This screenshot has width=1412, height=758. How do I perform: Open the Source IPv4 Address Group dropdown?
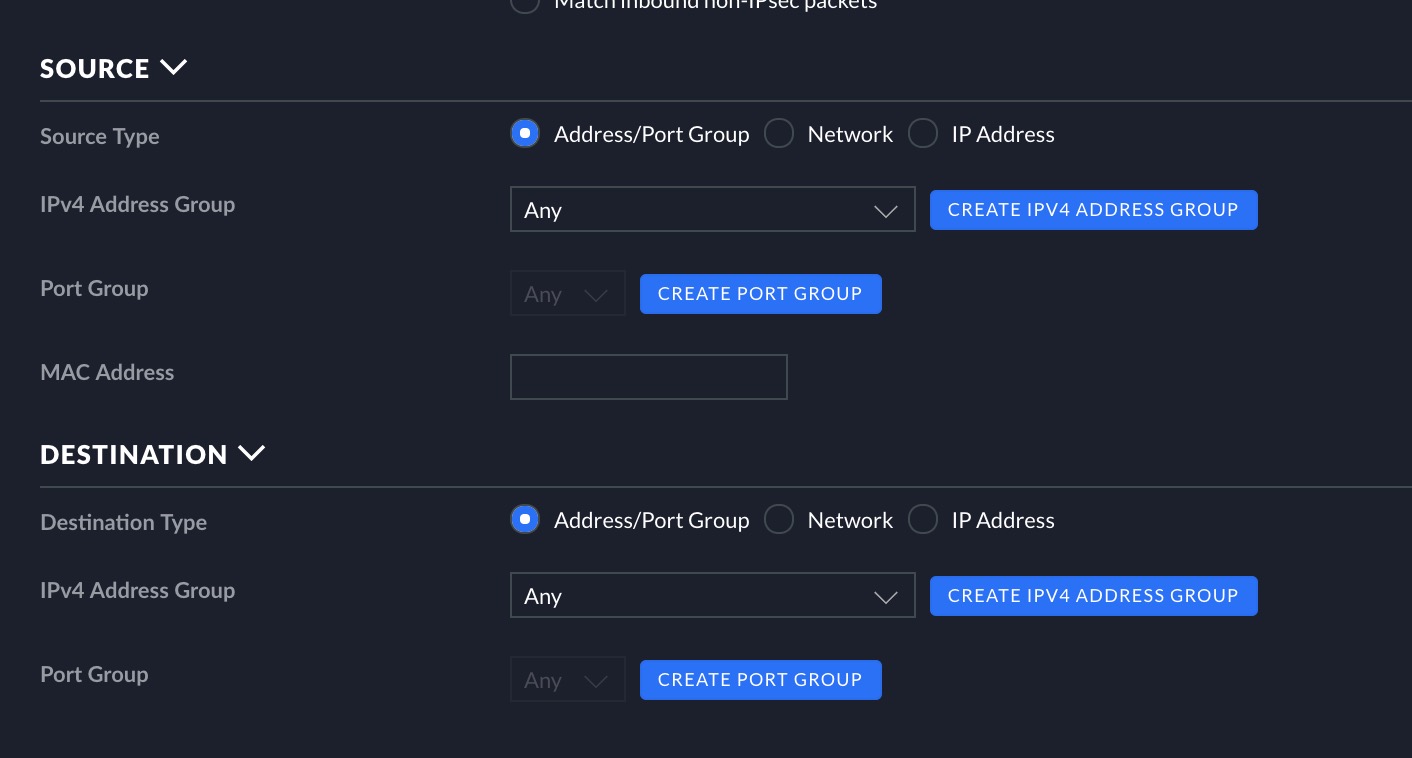tap(713, 210)
